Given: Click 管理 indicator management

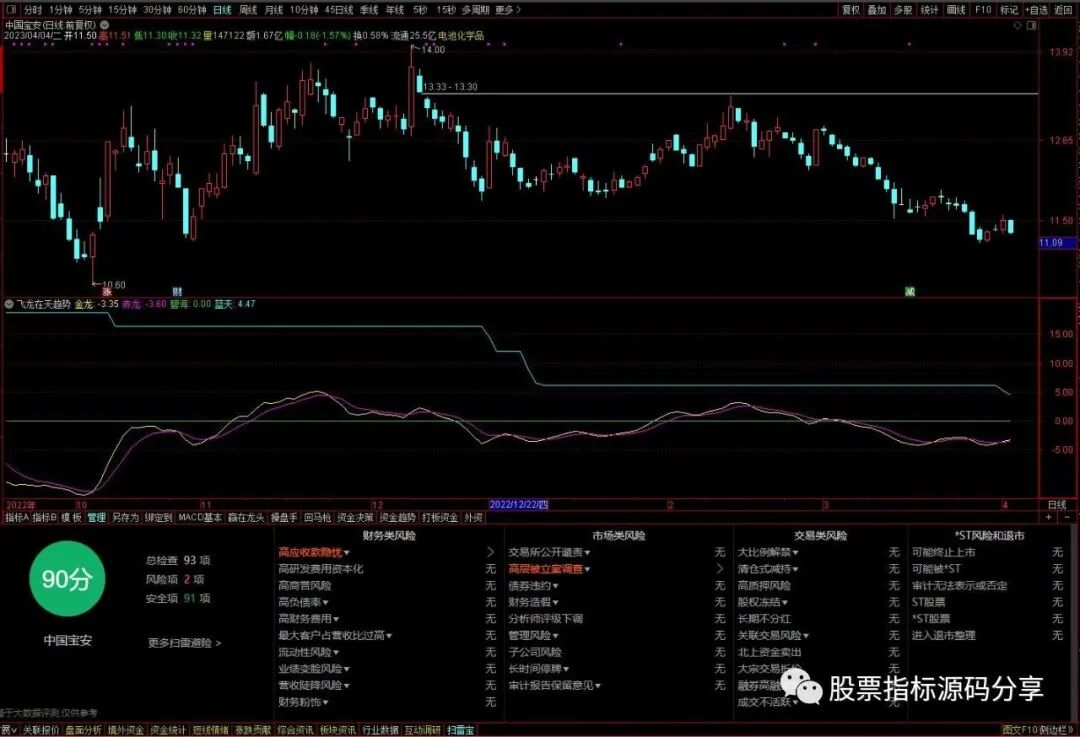Looking at the screenshot, I should 96,517.
